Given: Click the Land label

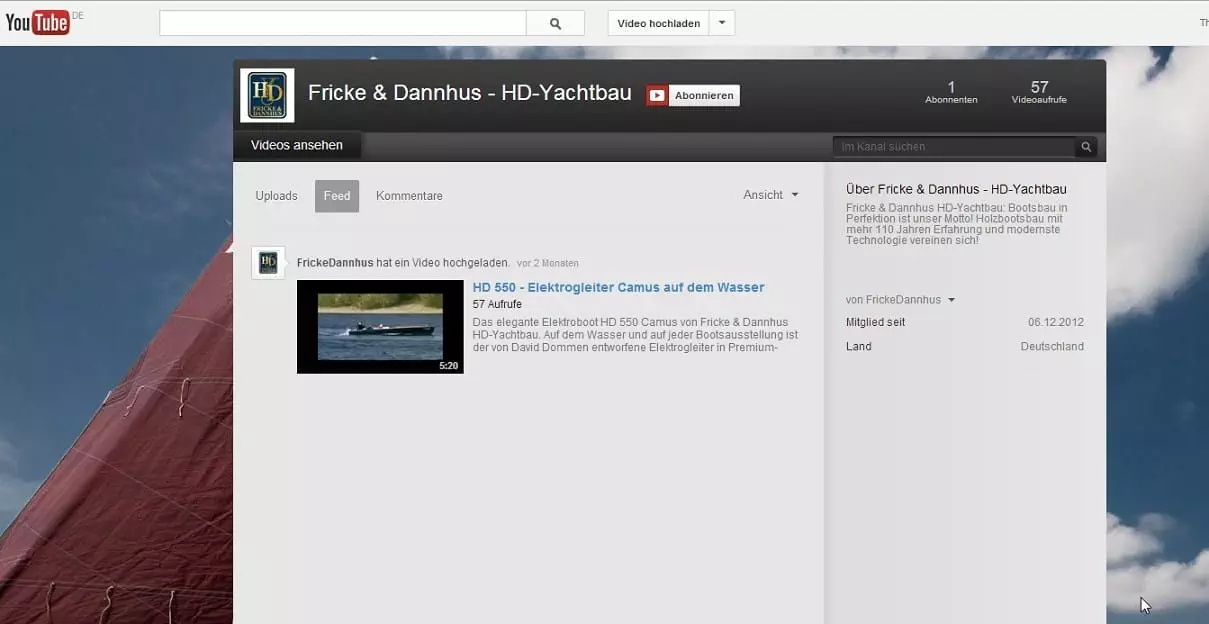Looking at the screenshot, I should pos(858,347).
